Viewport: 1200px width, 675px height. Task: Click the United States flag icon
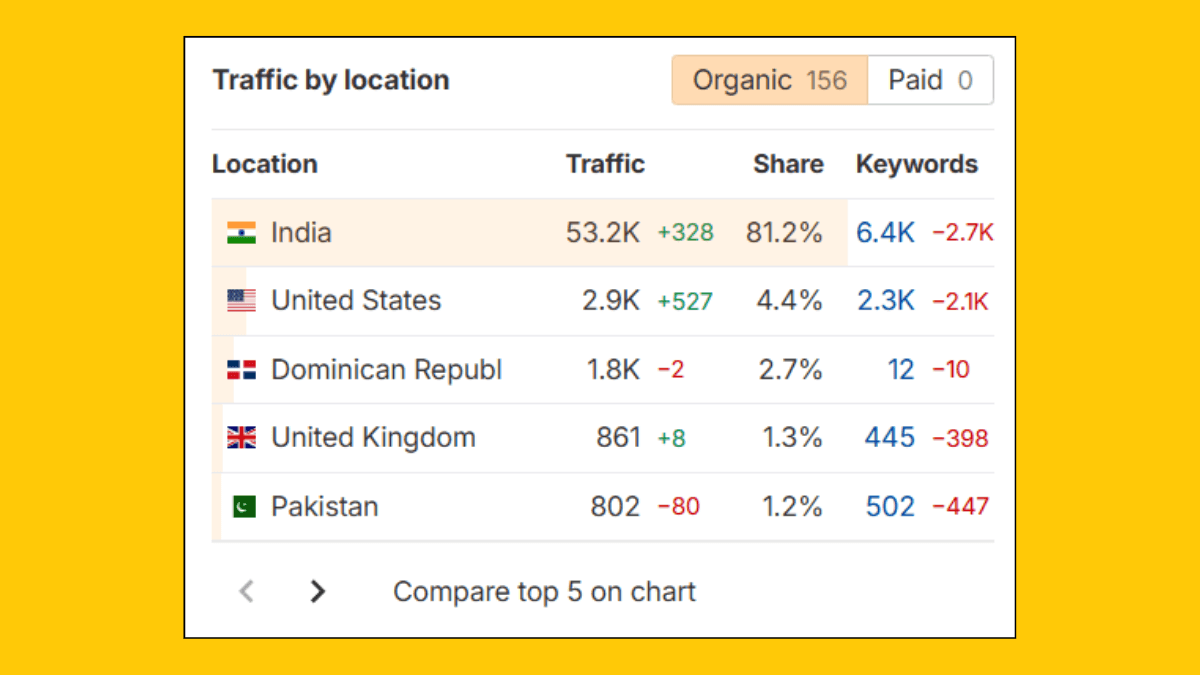243,300
